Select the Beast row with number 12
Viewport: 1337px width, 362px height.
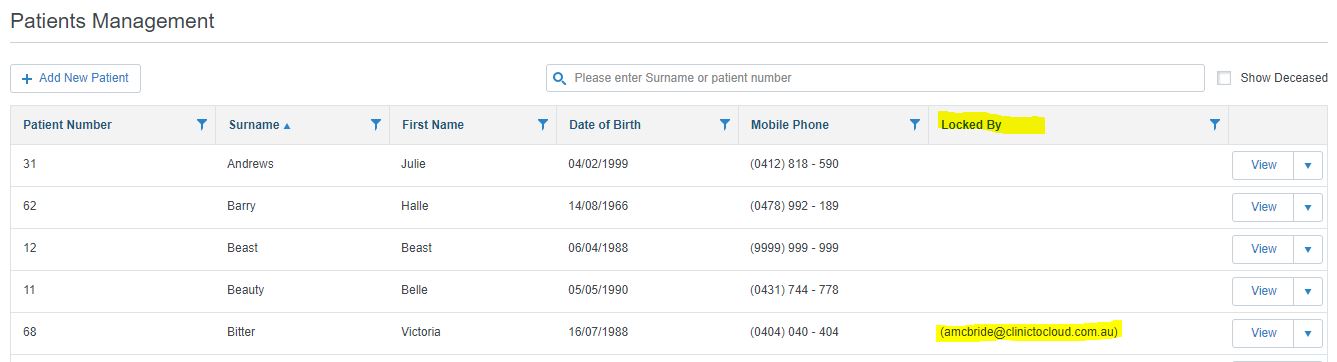pos(668,248)
